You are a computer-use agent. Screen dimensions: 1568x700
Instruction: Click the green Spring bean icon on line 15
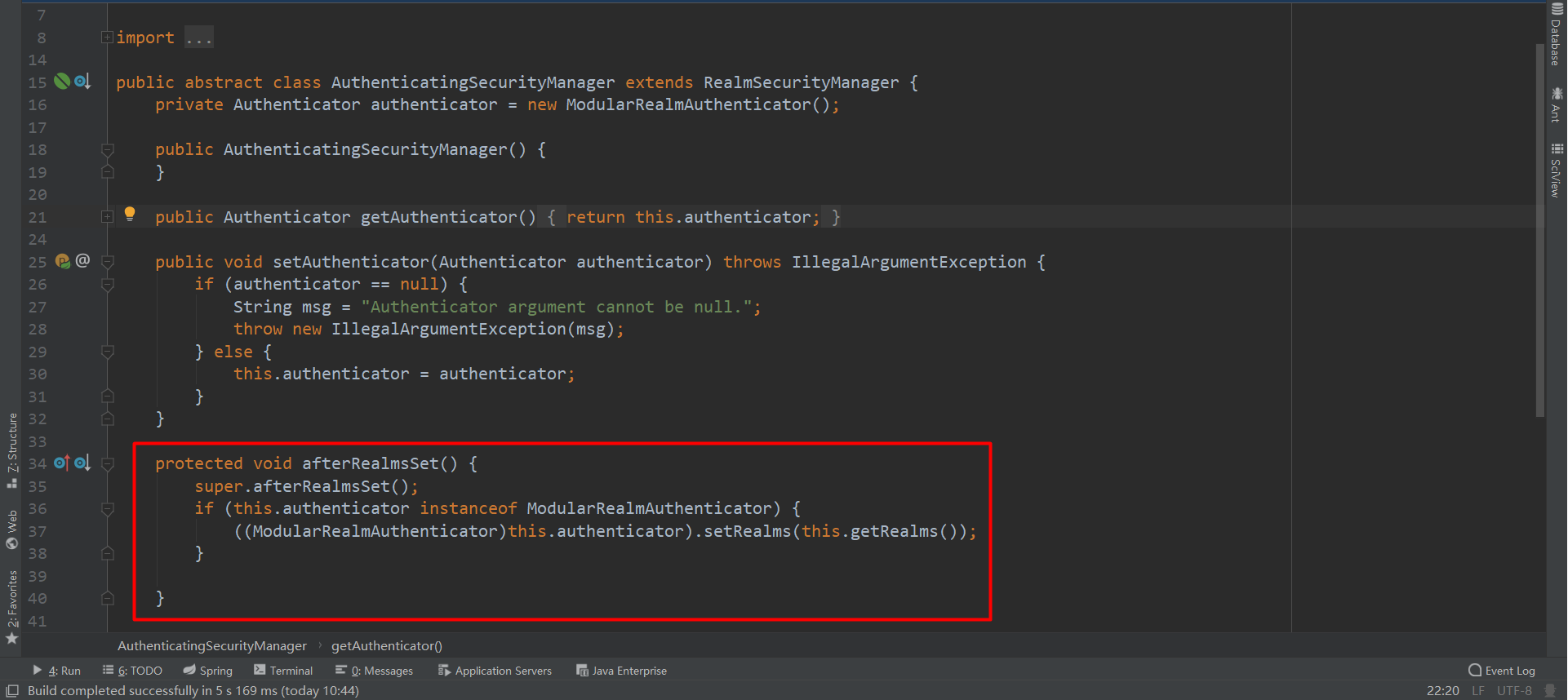click(62, 81)
